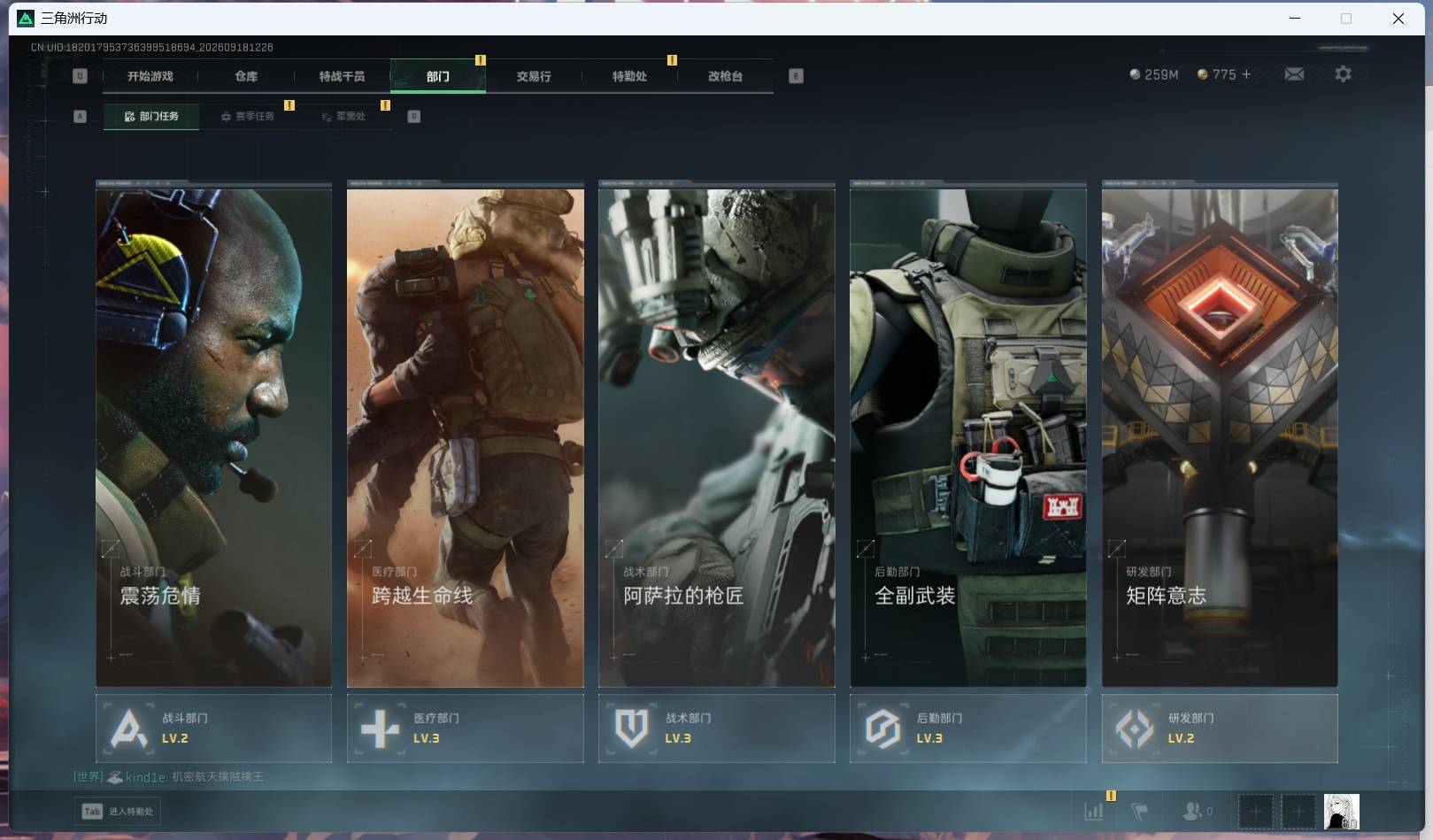Viewport: 1433px width, 840px height.
Task: Click the 战斗部门 triangle emblem icon
Action: [129, 728]
